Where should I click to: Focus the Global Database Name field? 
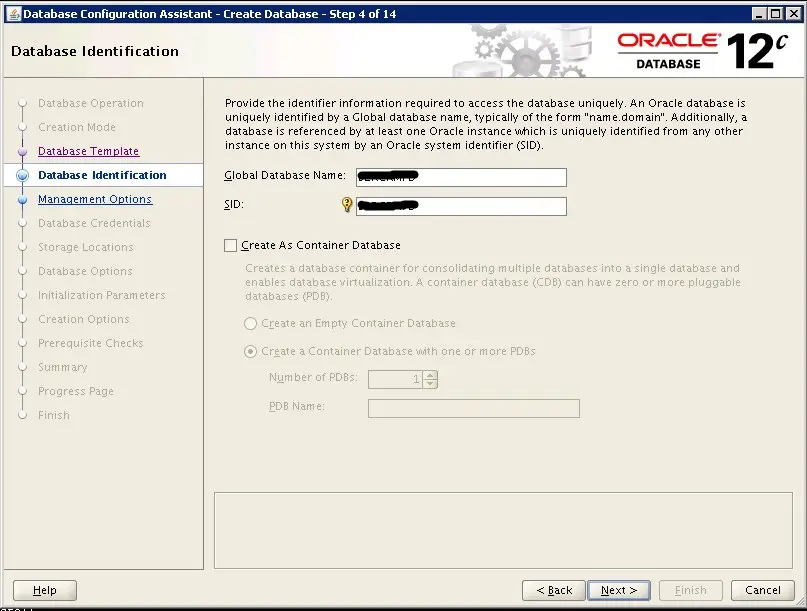(461, 177)
